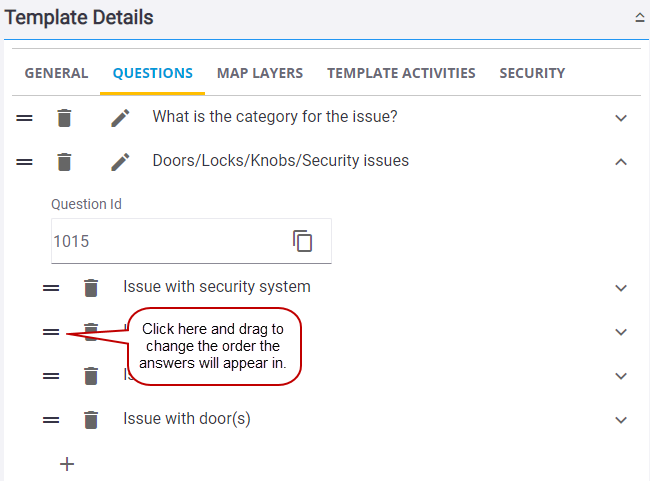650x481 pixels.
Task: Collapse the Doors/Locks/Knobs/Security issues question
Action: [621, 161]
